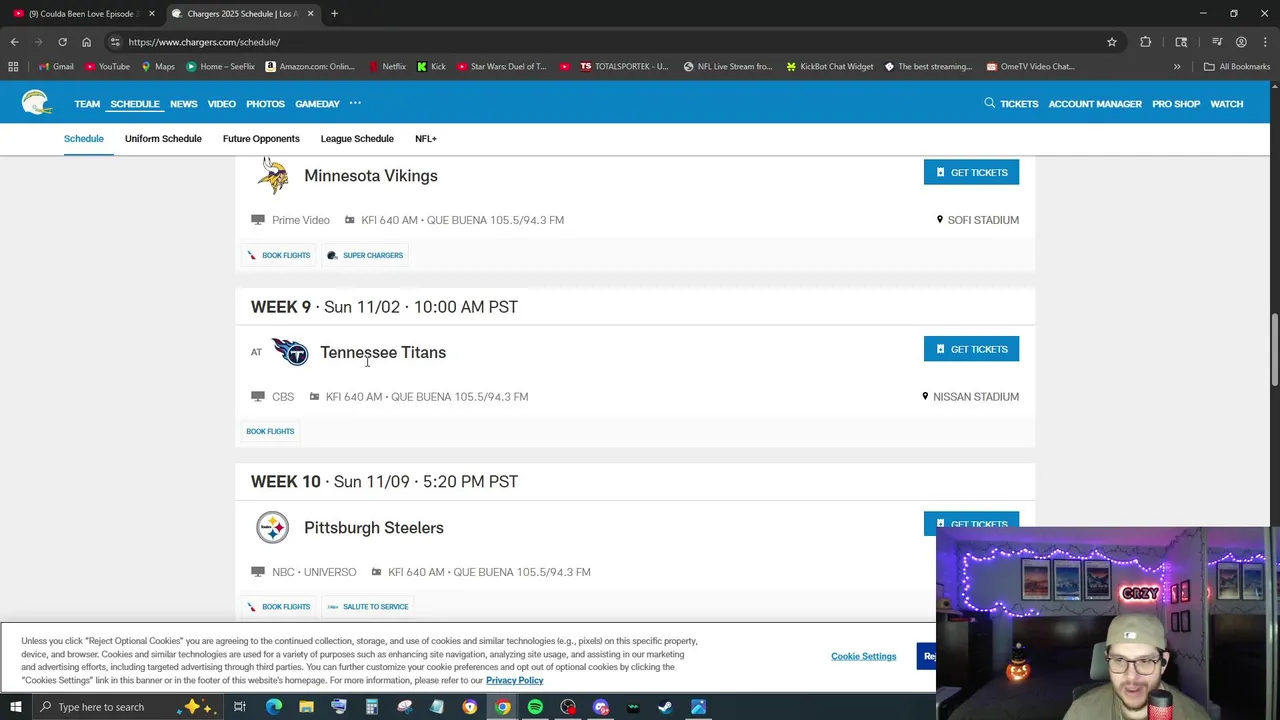Get tickets for the Minnesota Vikings game
This screenshot has width=1280, height=720.
point(971,172)
